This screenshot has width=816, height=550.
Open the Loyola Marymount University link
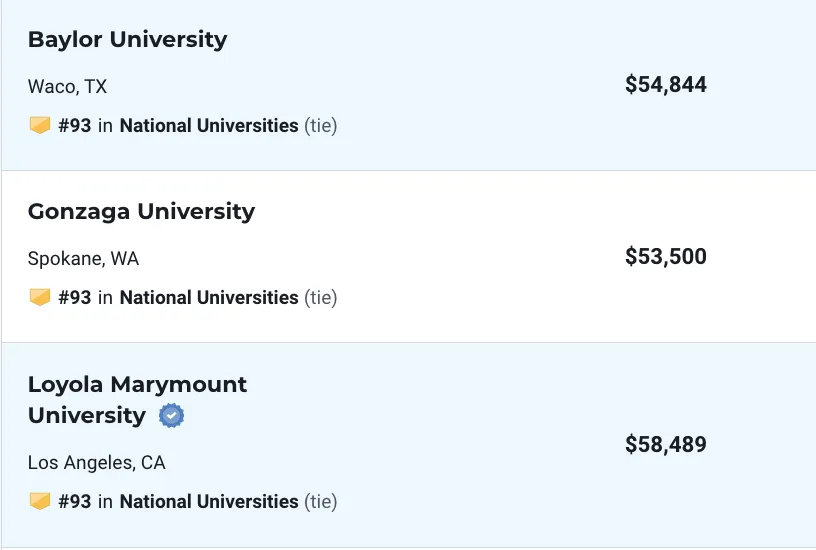pyautogui.click(x=137, y=400)
